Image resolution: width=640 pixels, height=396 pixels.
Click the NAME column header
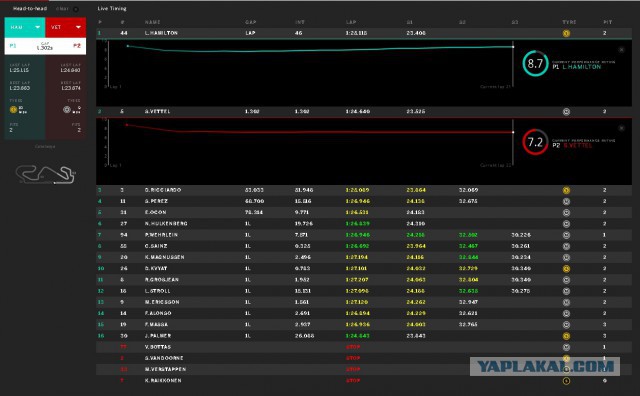point(152,22)
